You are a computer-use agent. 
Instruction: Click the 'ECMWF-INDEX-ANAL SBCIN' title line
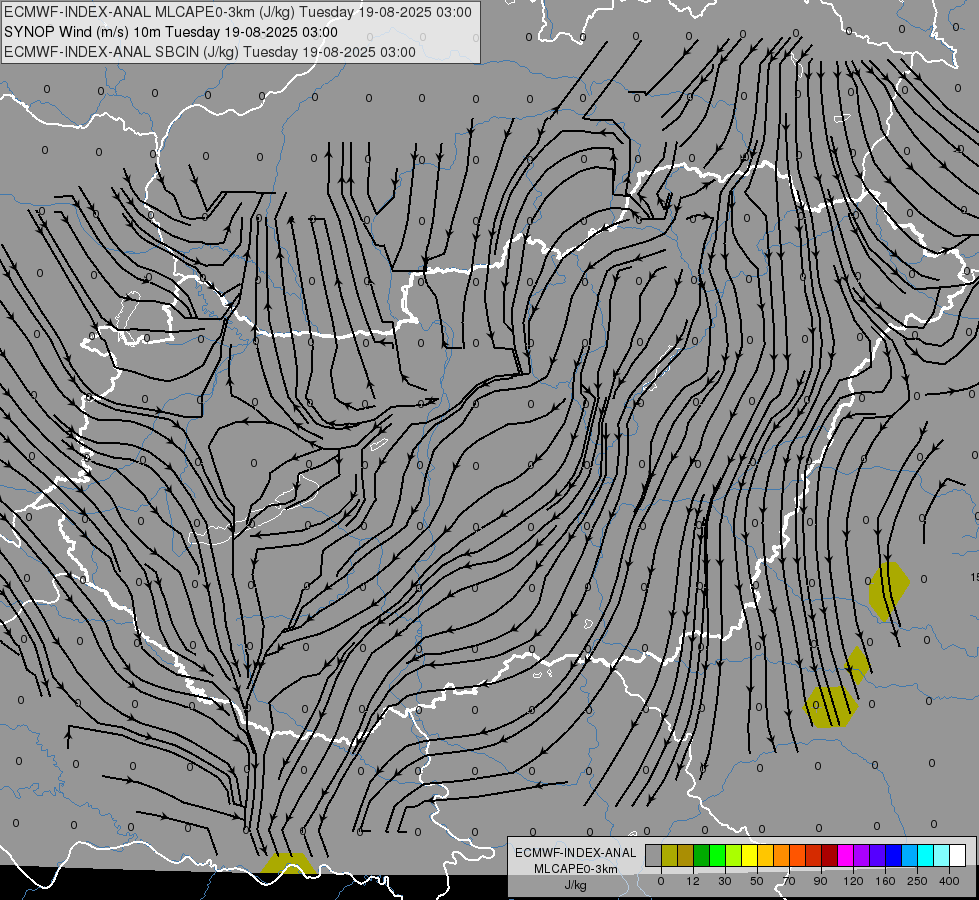click(210, 52)
